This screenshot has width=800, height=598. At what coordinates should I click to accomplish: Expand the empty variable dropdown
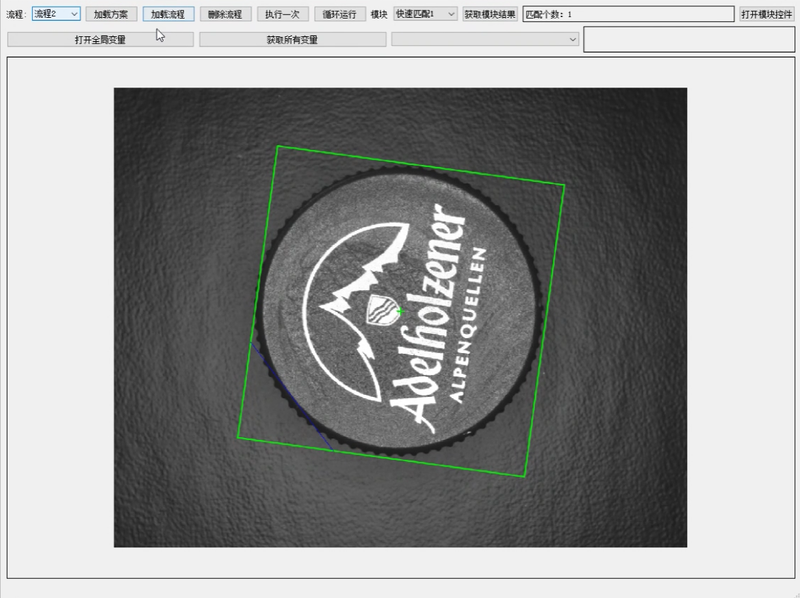pos(485,39)
